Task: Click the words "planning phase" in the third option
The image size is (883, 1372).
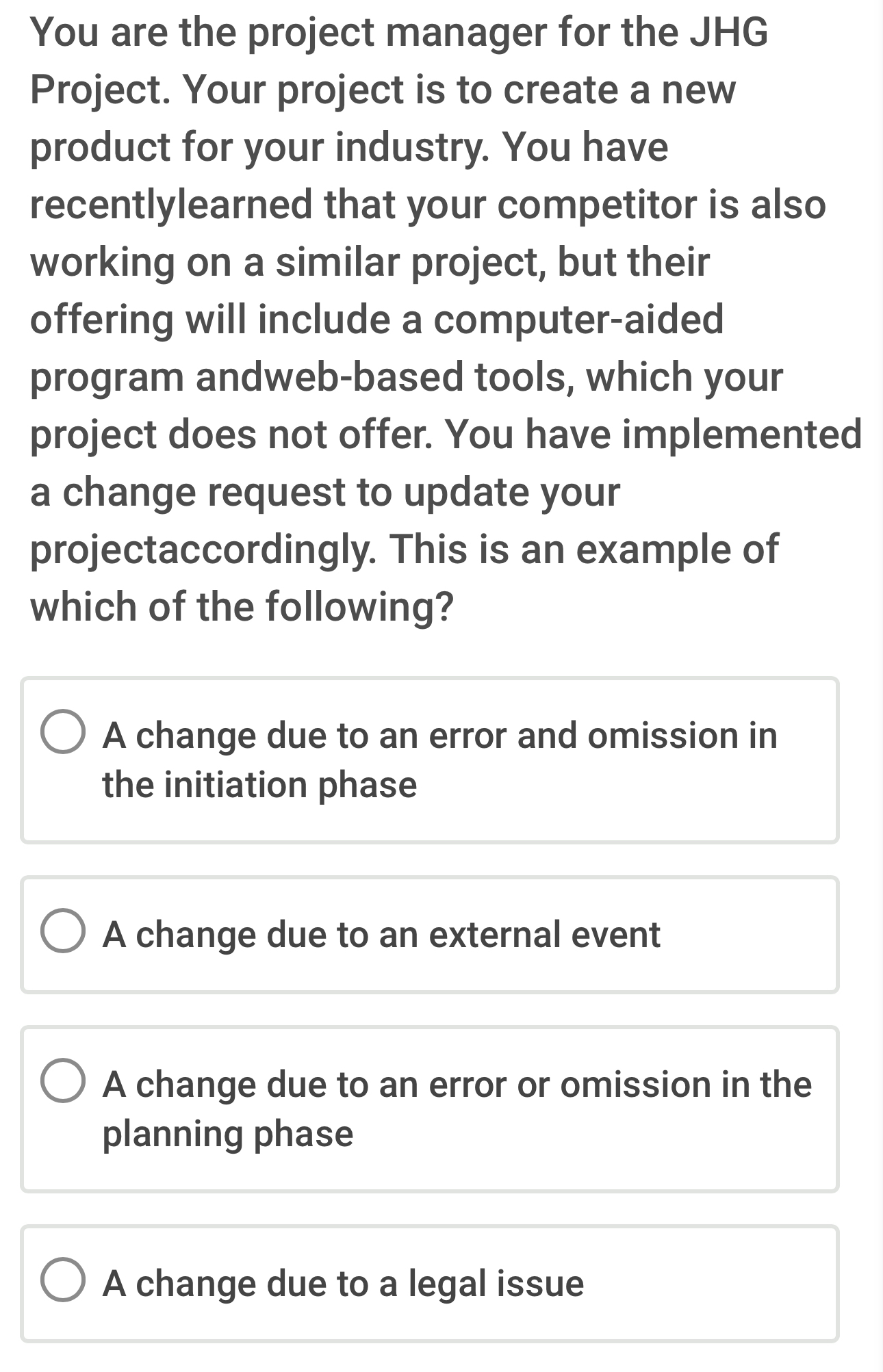Action: point(228,1133)
